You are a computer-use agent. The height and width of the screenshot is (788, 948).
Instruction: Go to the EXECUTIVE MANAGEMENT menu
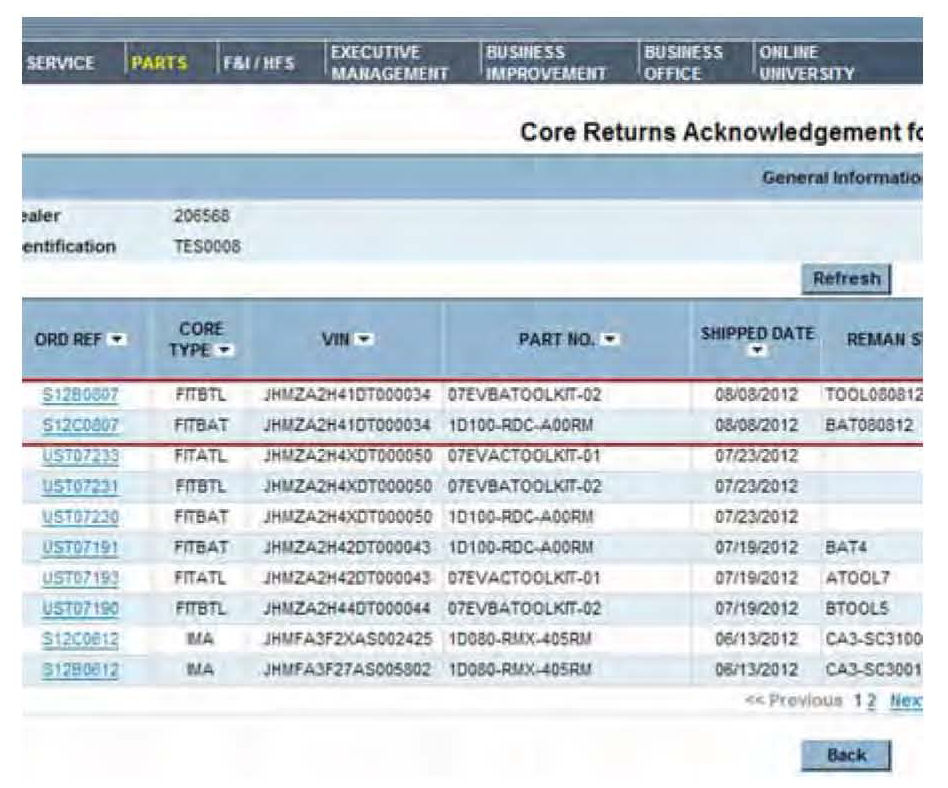[388, 63]
